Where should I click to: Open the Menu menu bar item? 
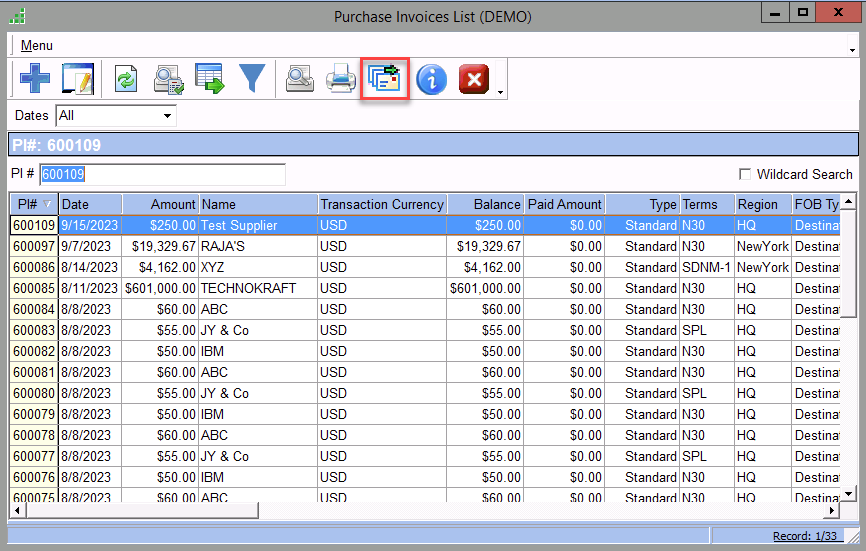(37, 46)
